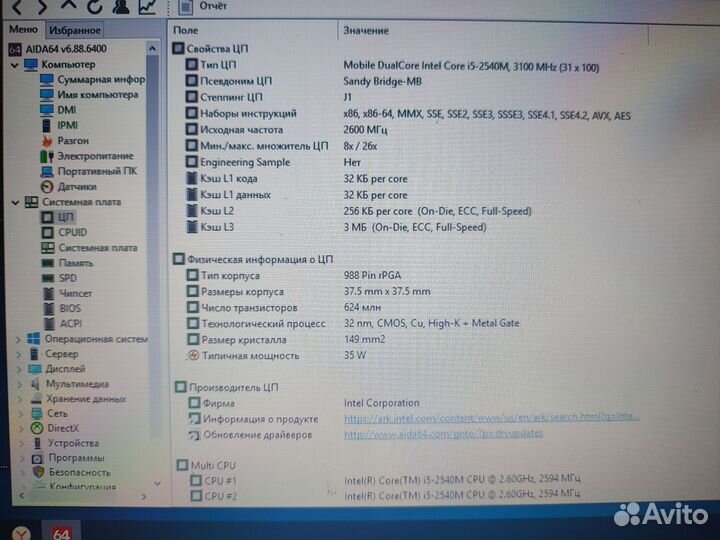Click the Forward navigation arrow in toolbar
Viewport: 720px width, 540px height.
[x=42, y=6]
